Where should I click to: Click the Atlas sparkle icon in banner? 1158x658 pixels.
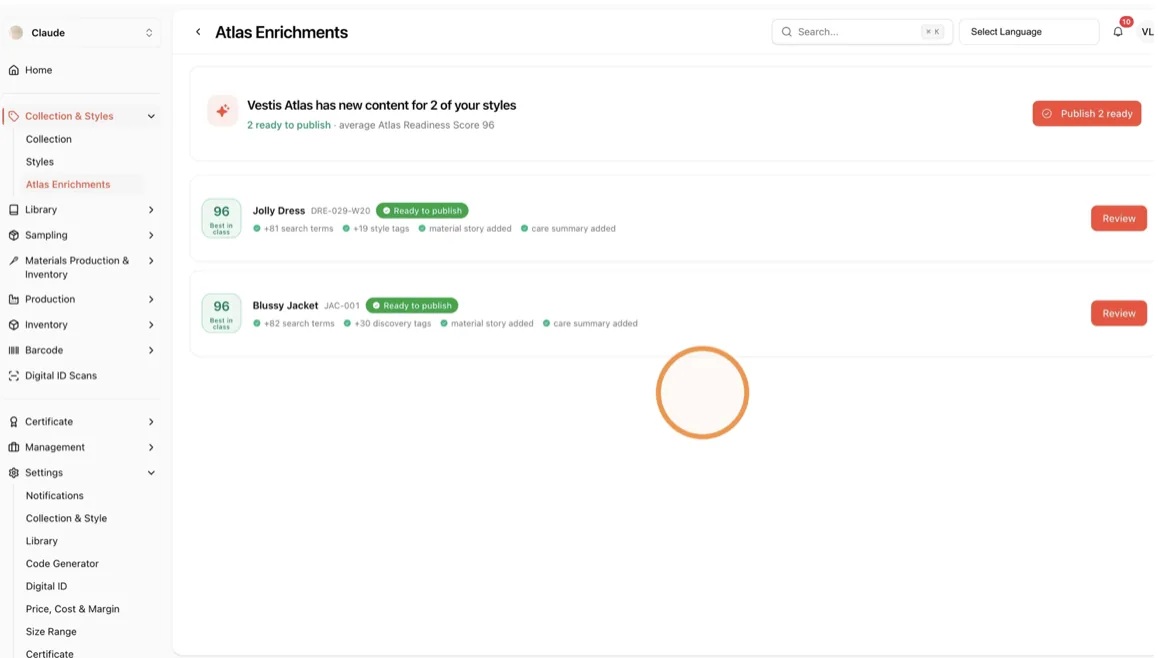(222, 111)
